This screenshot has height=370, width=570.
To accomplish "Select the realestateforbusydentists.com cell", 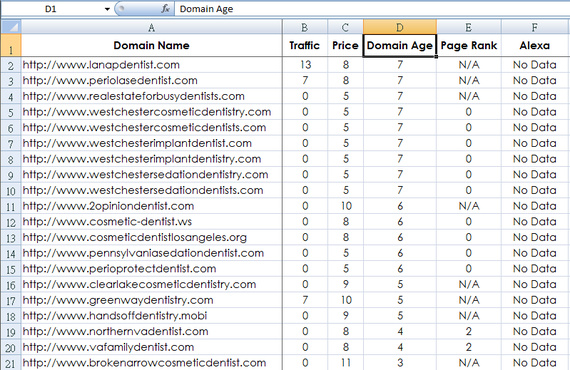I will [x=152, y=96].
